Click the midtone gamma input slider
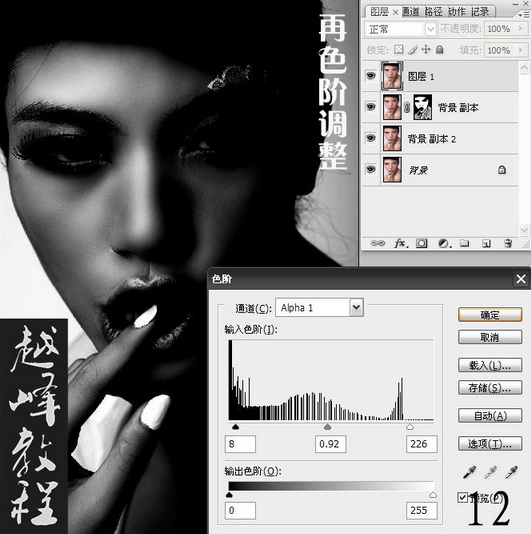 click(x=327, y=427)
